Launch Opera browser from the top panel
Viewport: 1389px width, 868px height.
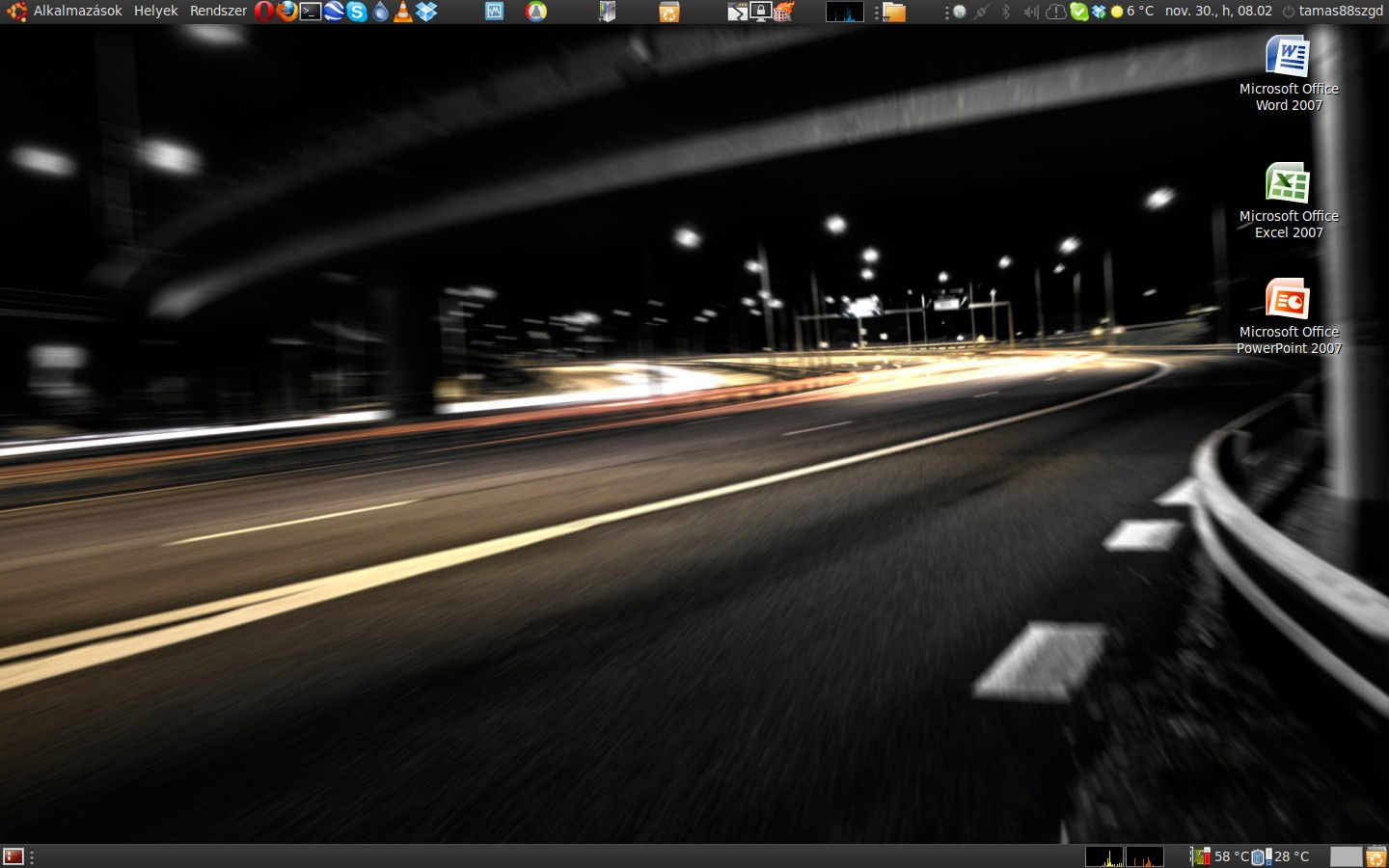[263, 12]
